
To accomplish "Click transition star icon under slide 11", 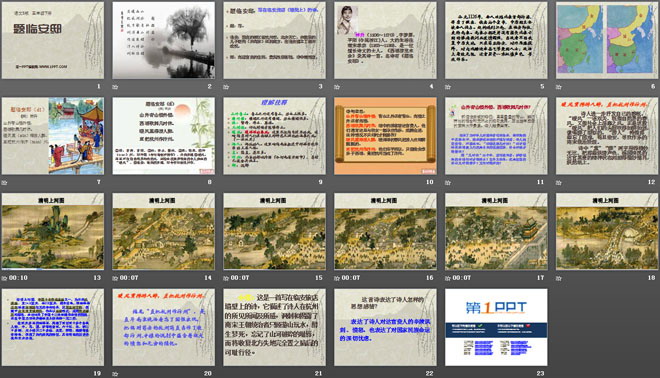I will pos(448,182).
